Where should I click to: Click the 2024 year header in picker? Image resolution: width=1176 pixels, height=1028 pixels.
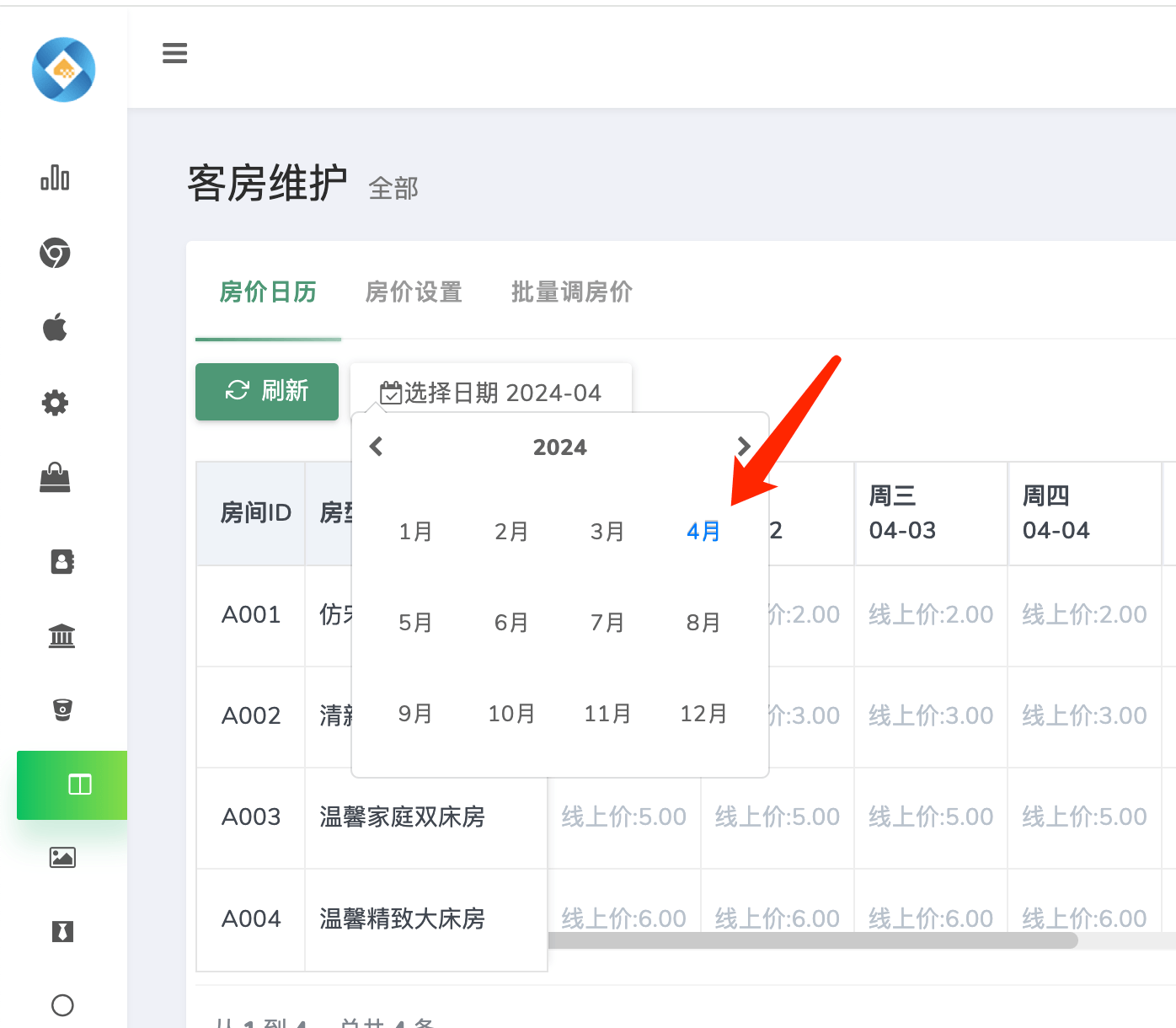(x=560, y=447)
